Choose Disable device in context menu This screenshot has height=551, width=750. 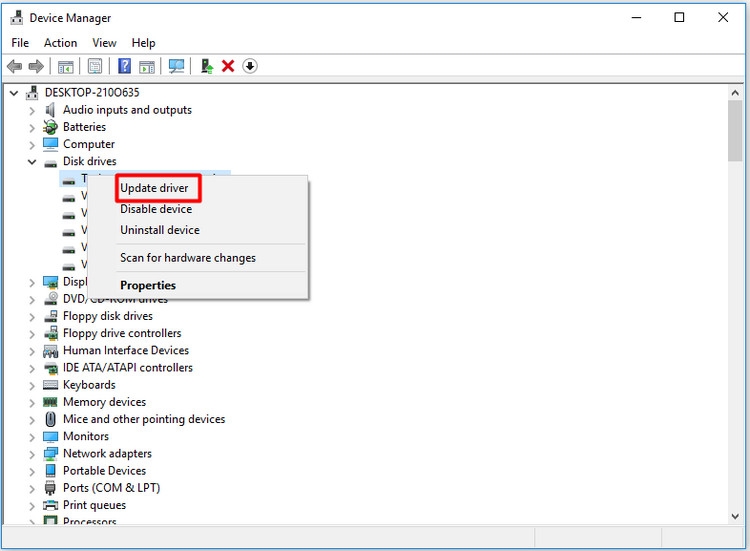[x=156, y=209]
